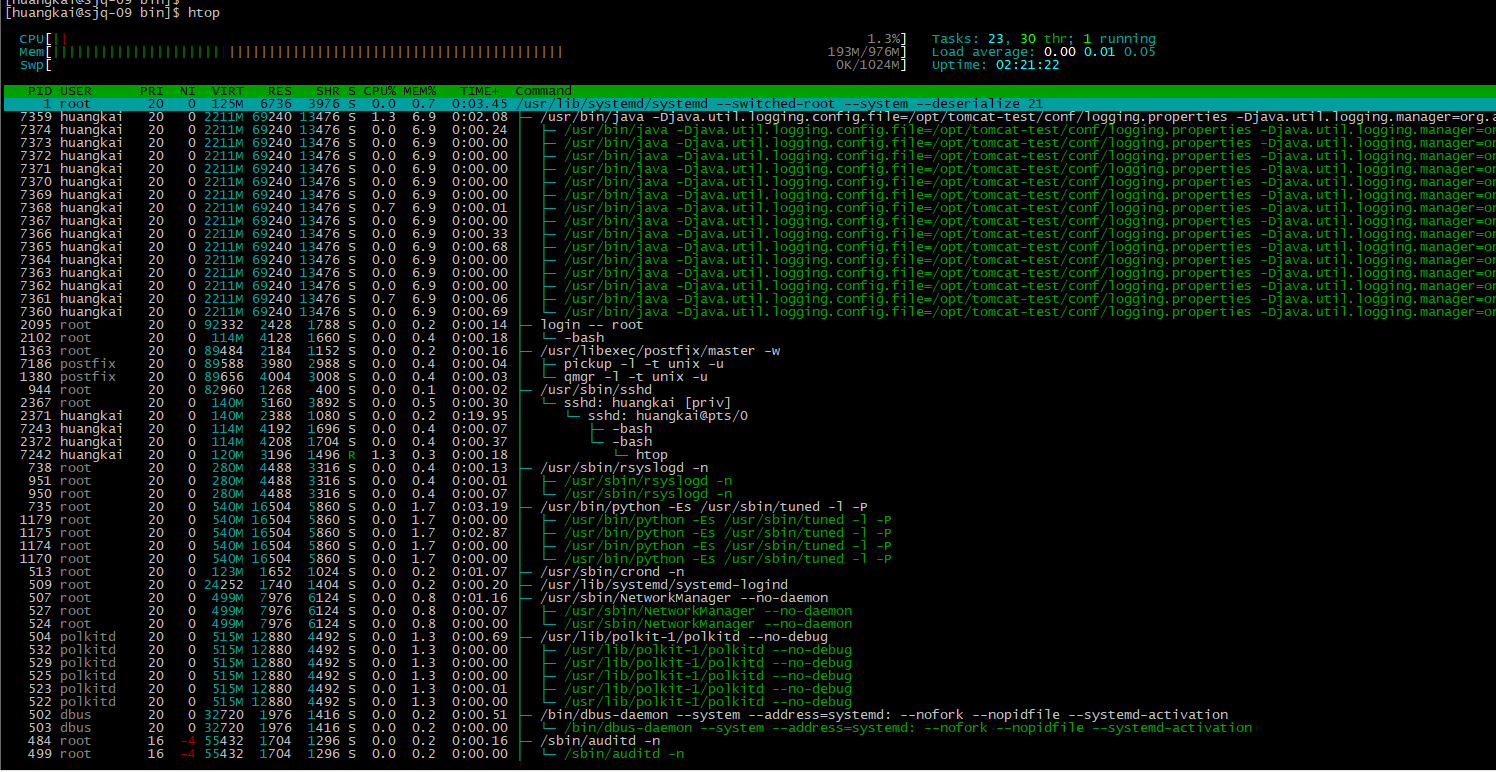The height and width of the screenshot is (772, 1496).
Task: Select polkitd parent process PID 504
Action: tap(748, 637)
